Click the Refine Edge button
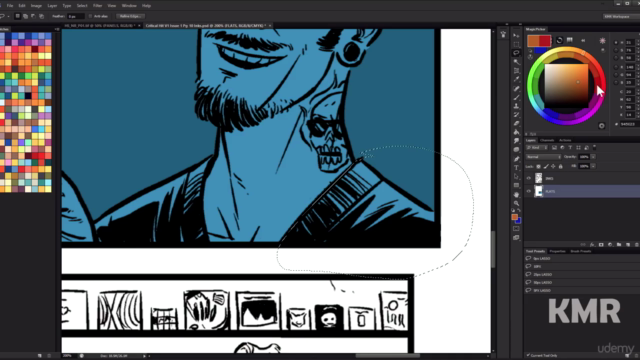This screenshot has height=360, width=640. (130, 16)
